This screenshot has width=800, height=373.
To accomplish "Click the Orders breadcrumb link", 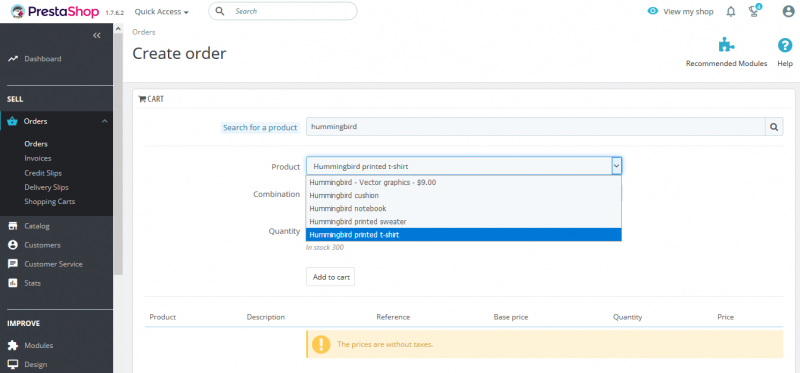I will click(144, 32).
